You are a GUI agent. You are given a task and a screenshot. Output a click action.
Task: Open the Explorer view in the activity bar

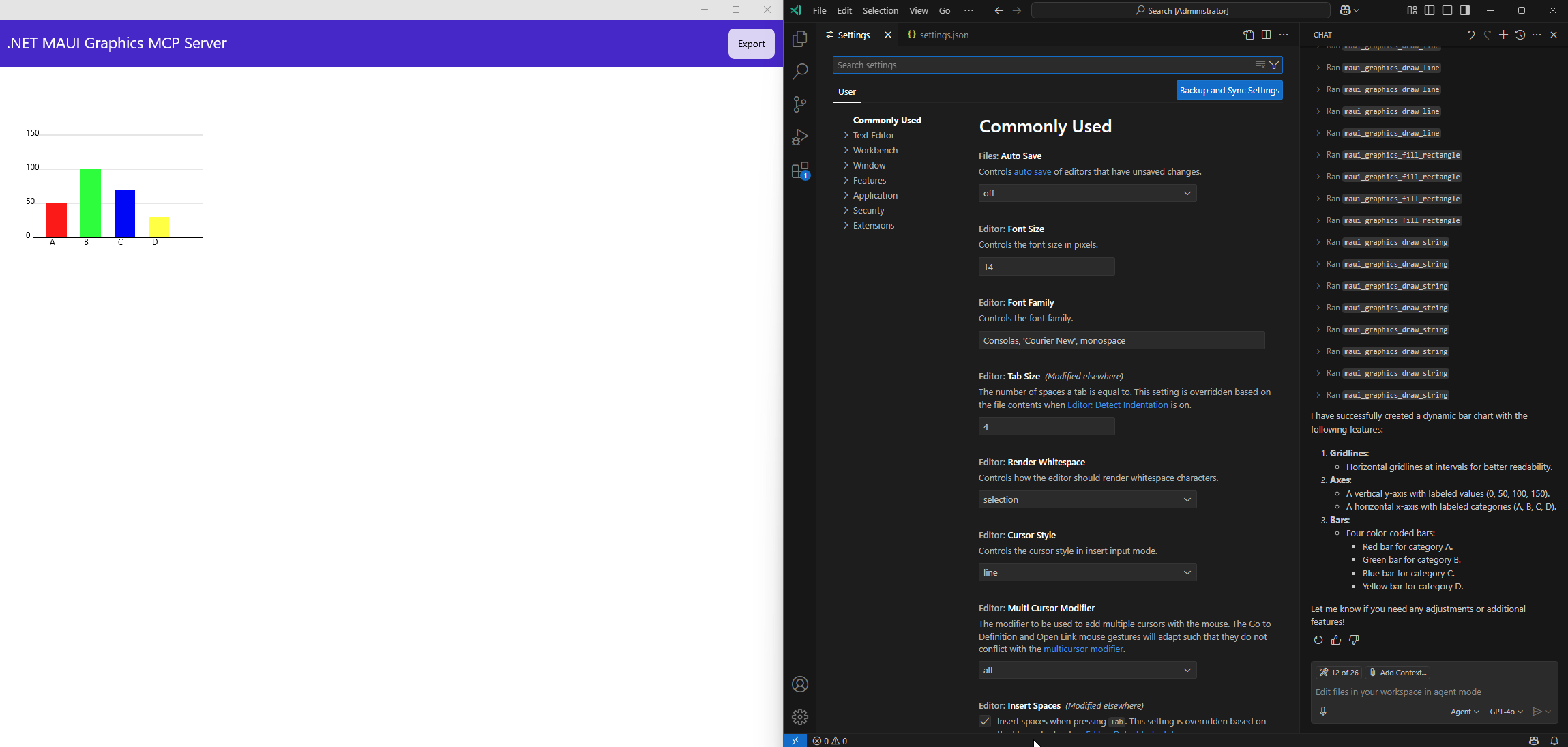800,39
